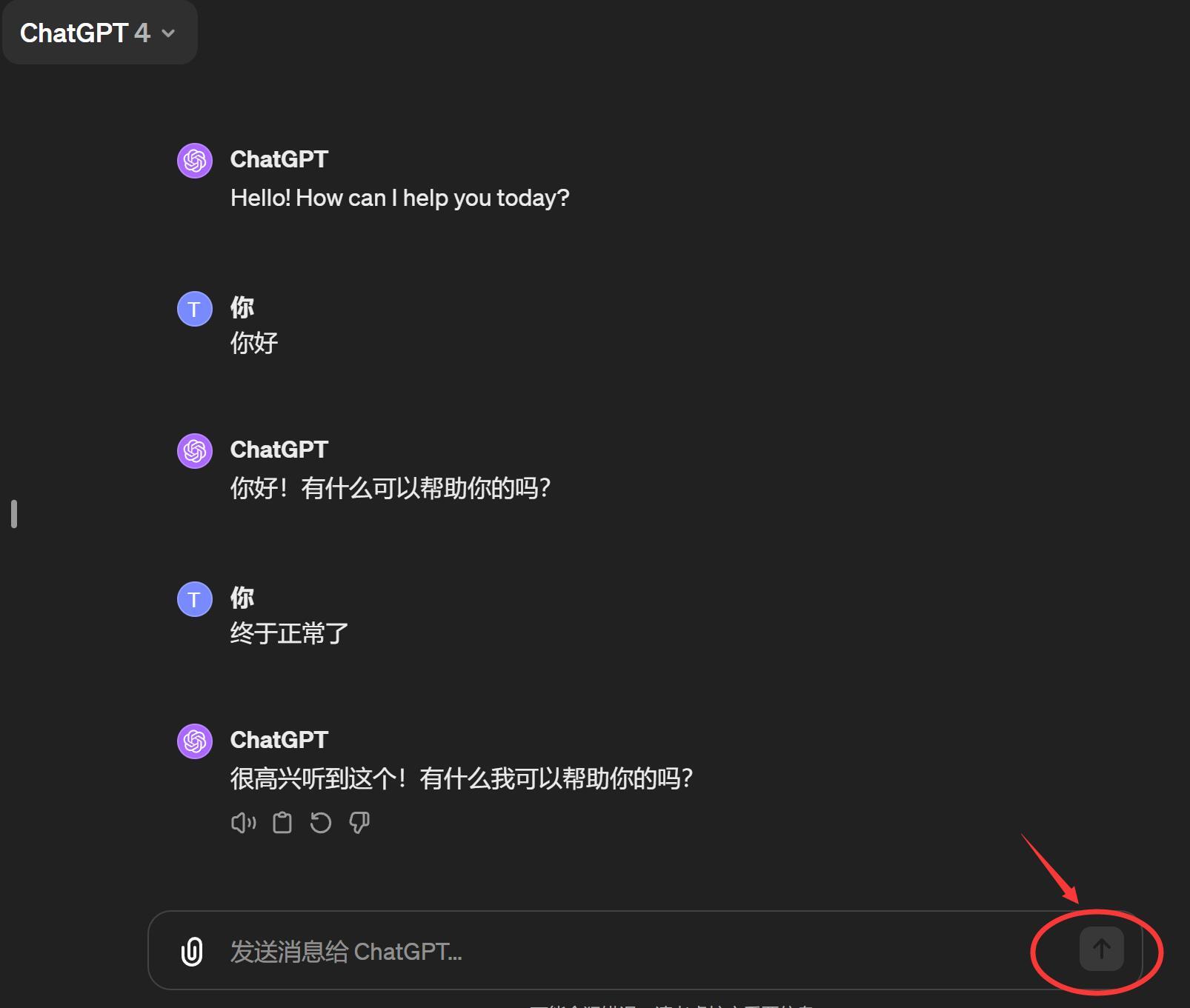Open the ChatGPT 4 model dropdown
1190x1008 pixels.
(99, 33)
